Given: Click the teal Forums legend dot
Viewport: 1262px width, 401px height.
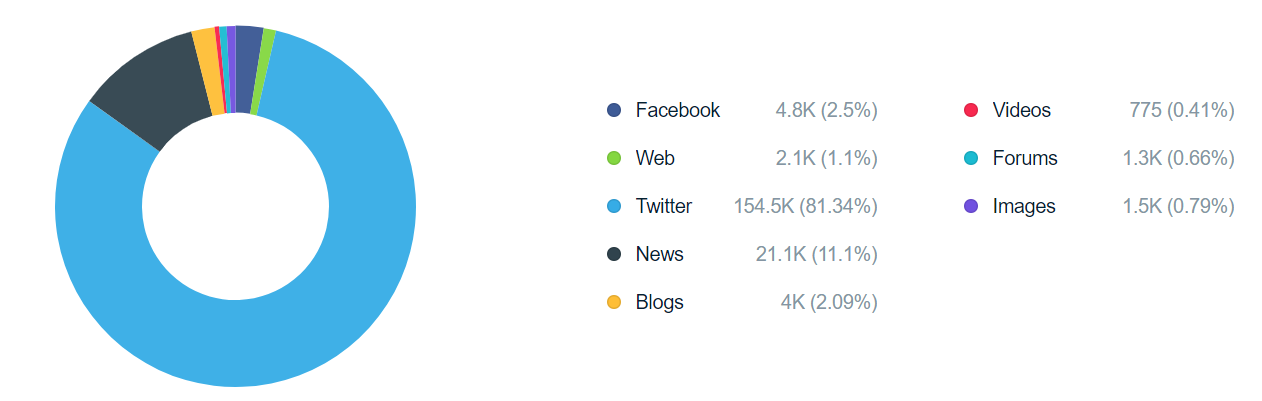Looking at the screenshot, I should (x=970, y=158).
